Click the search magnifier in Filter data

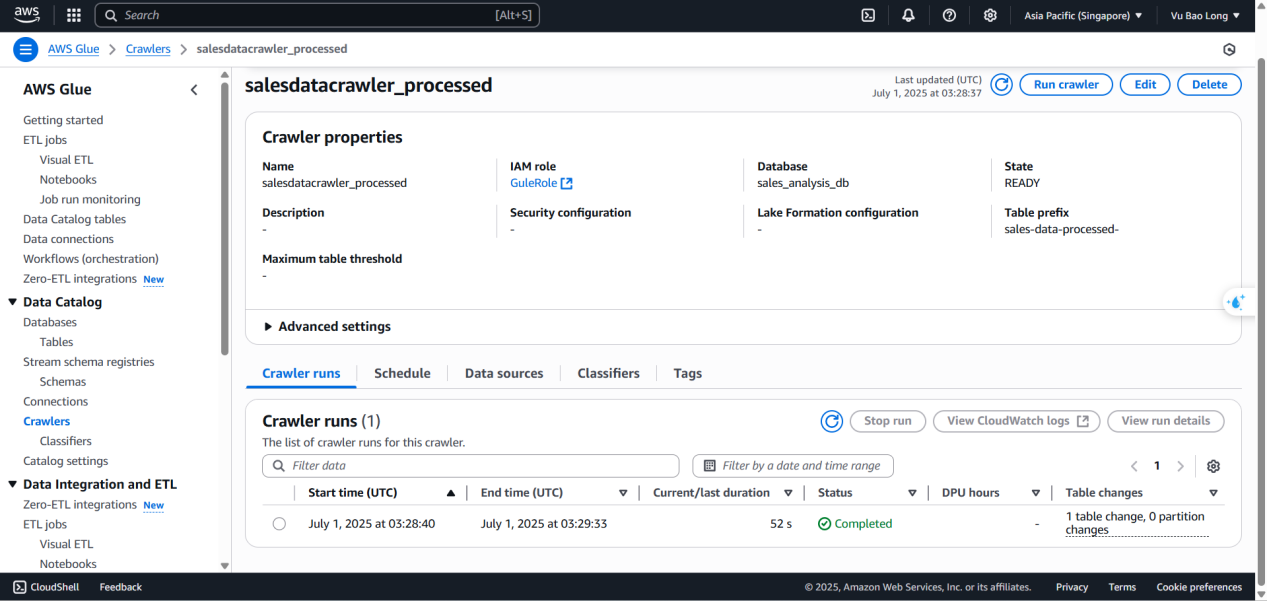click(x=277, y=466)
